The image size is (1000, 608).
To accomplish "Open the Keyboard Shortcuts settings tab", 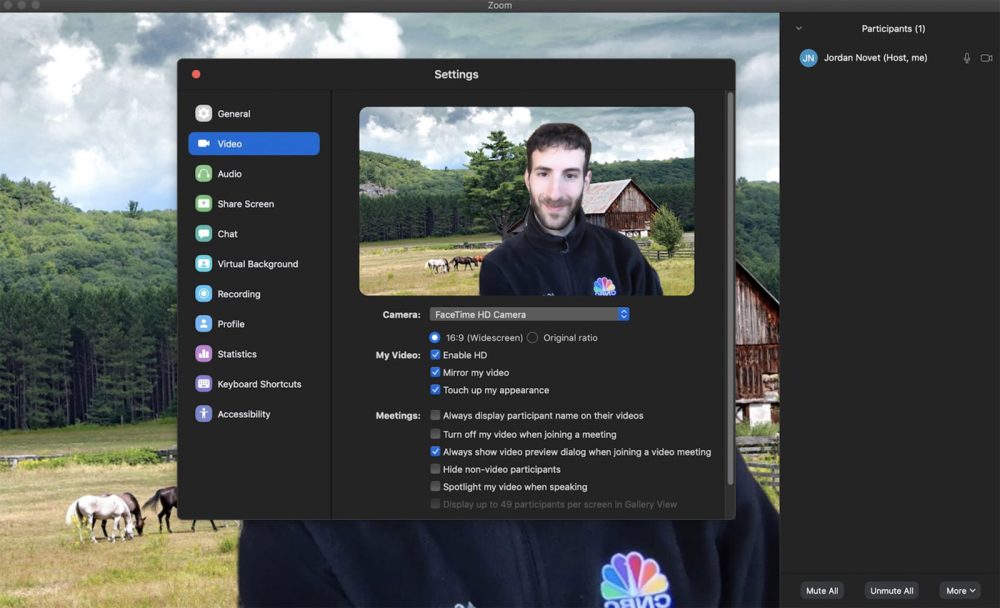I will pyautogui.click(x=258, y=384).
